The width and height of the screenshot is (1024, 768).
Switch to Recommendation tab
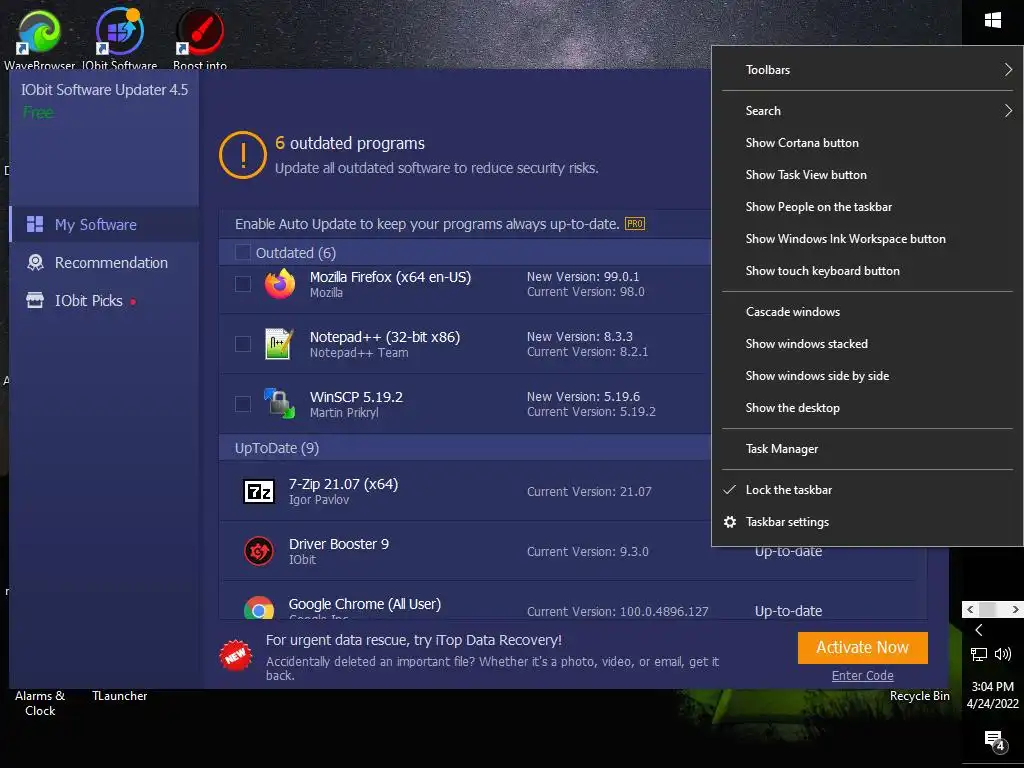tap(104, 263)
